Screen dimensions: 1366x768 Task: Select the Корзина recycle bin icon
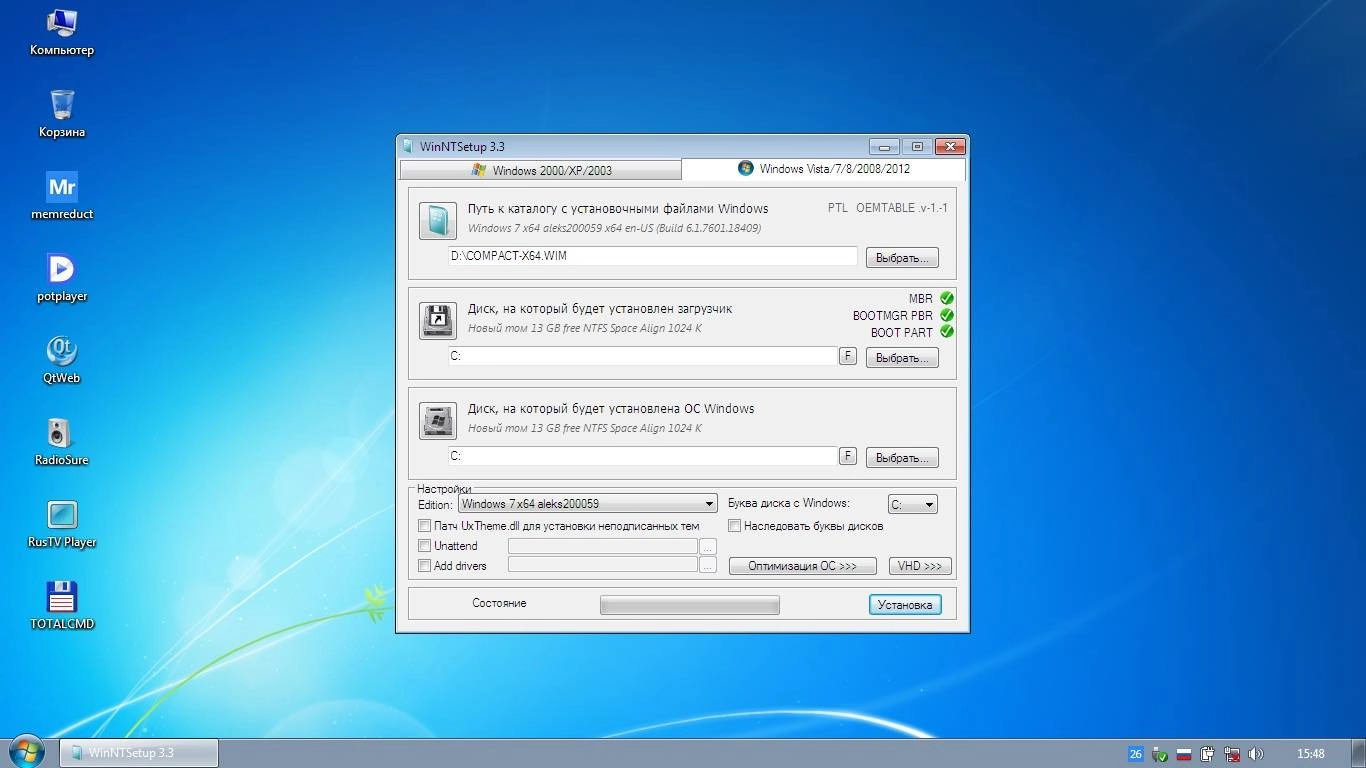[x=62, y=113]
